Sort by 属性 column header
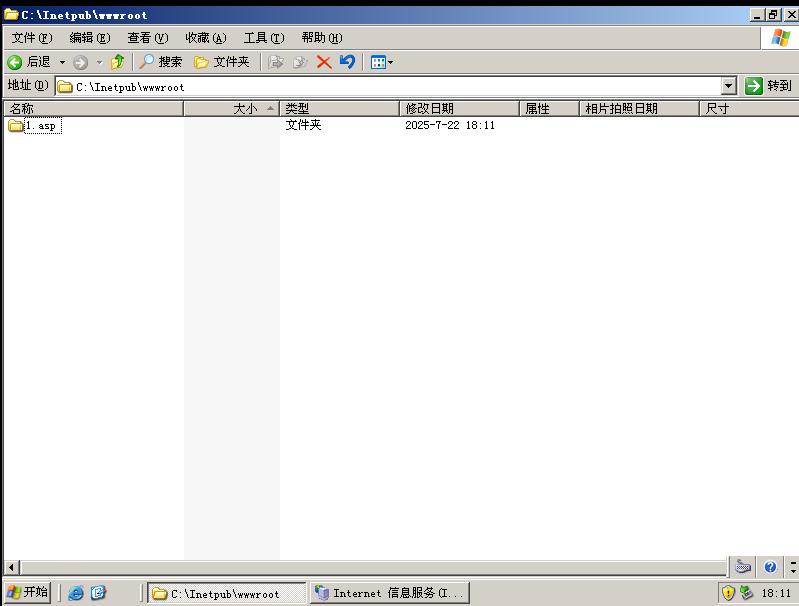Image resolution: width=799 pixels, height=606 pixels. (549, 109)
